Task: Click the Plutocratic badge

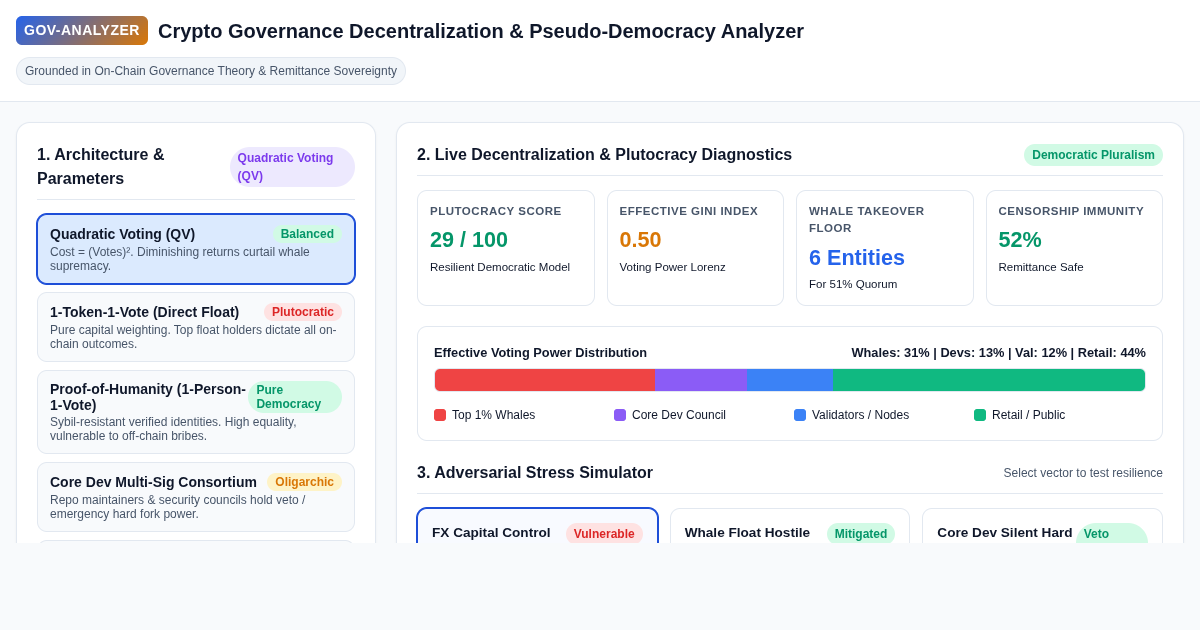Action: (303, 312)
